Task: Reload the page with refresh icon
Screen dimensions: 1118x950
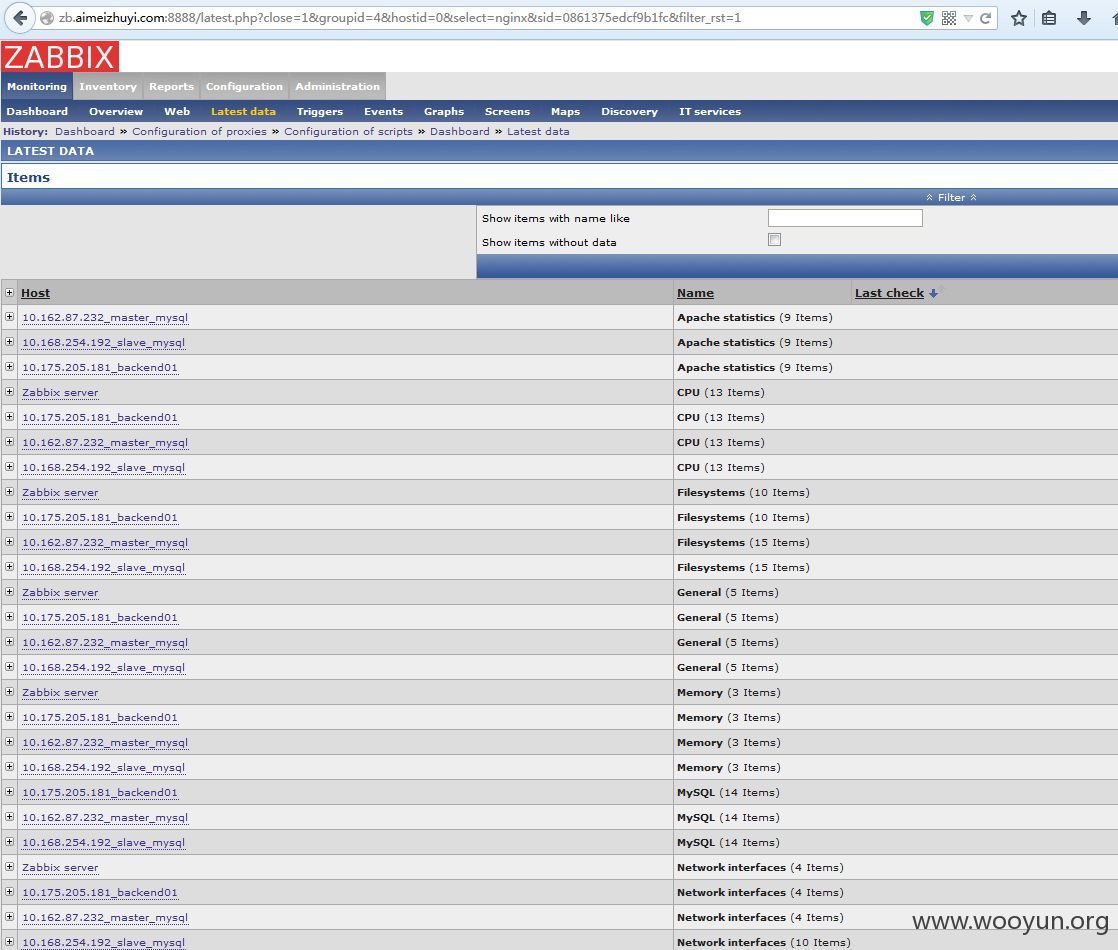Action: pos(985,18)
